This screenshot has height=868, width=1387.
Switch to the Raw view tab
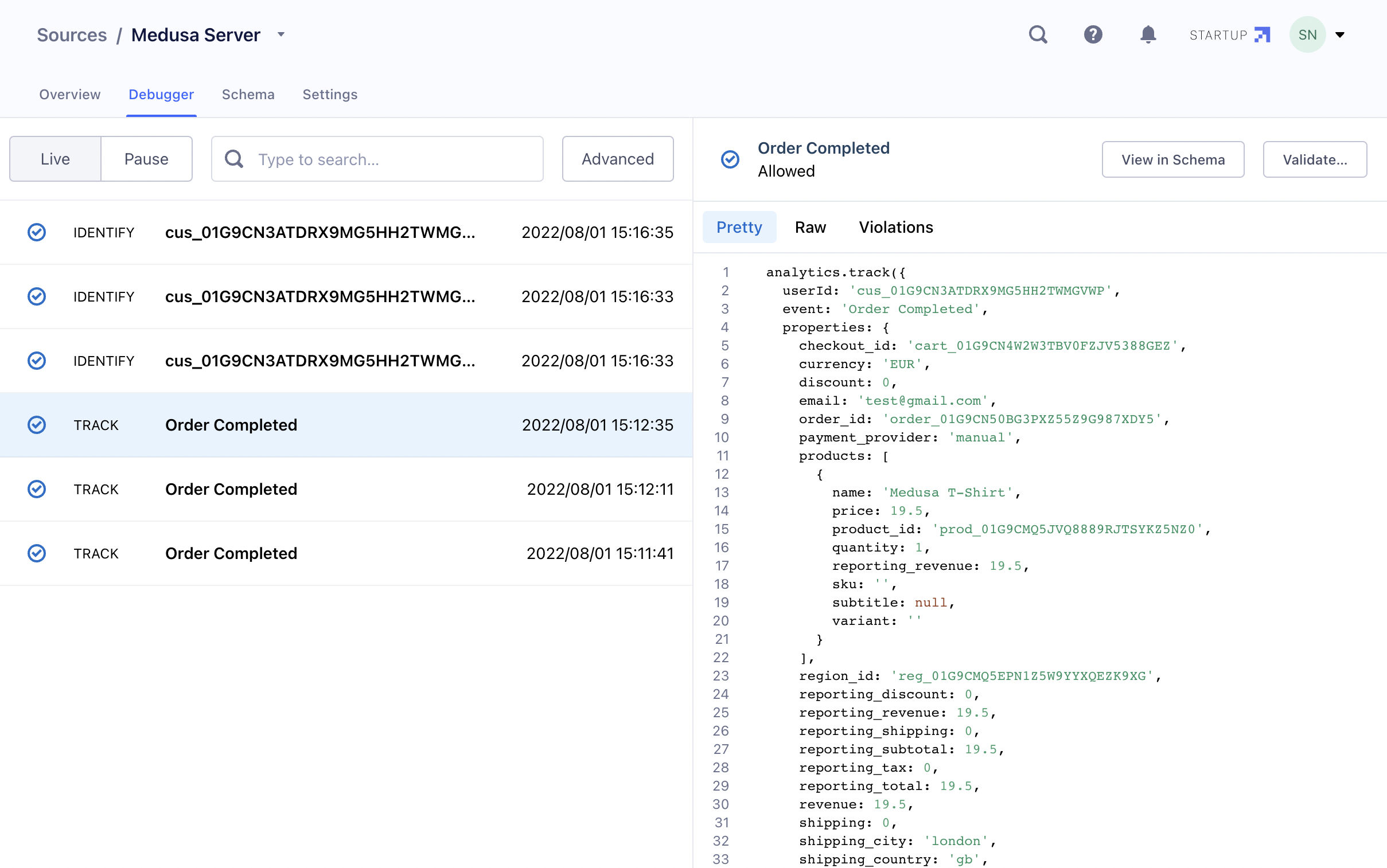(811, 228)
